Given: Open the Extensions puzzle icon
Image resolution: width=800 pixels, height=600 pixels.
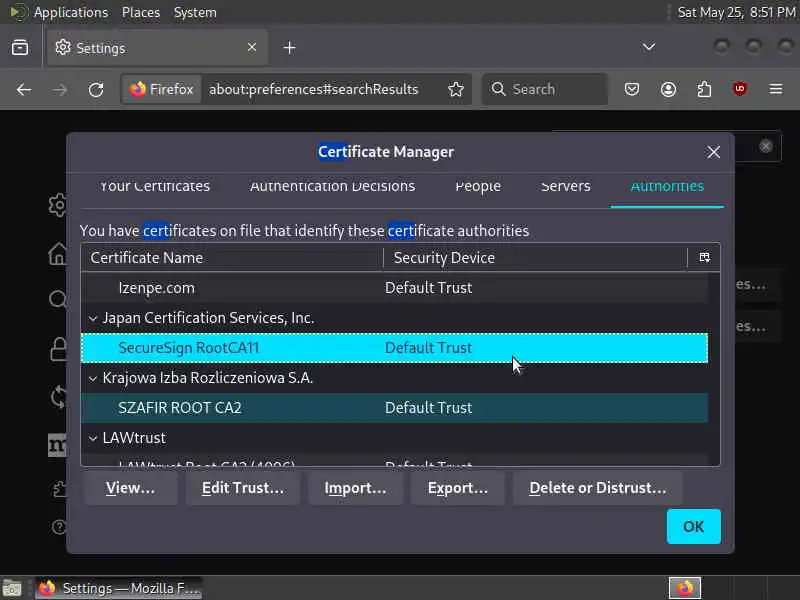Looking at the screenshot, I should point(704,90).
